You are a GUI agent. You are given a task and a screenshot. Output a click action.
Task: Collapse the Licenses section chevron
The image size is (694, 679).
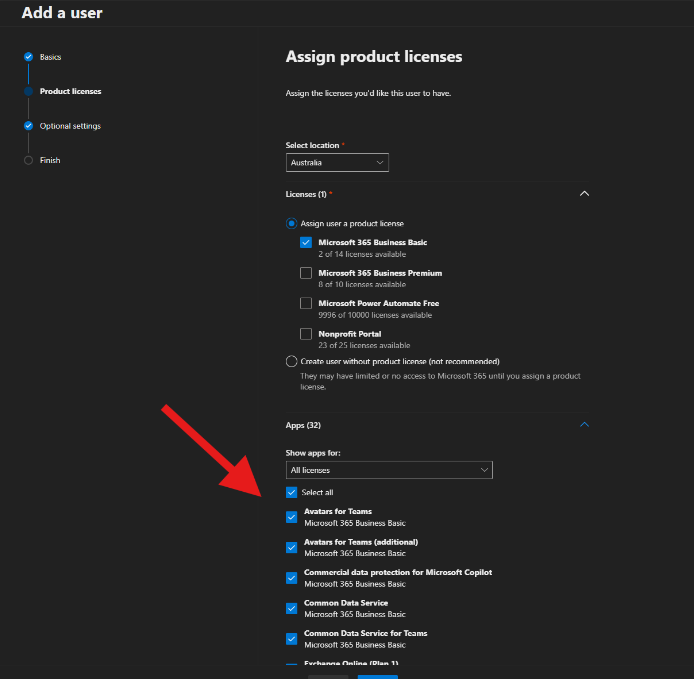[584, 194]
